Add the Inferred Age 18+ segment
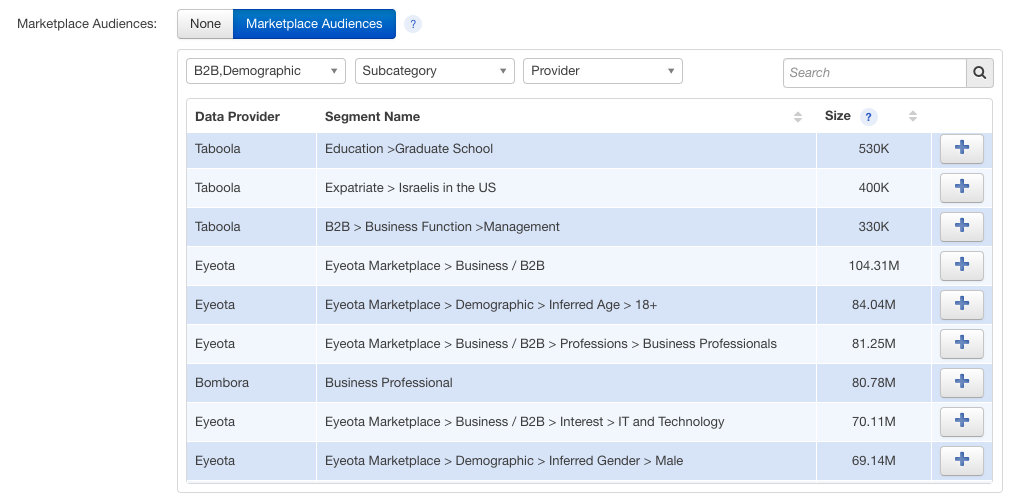 (961, 305)
